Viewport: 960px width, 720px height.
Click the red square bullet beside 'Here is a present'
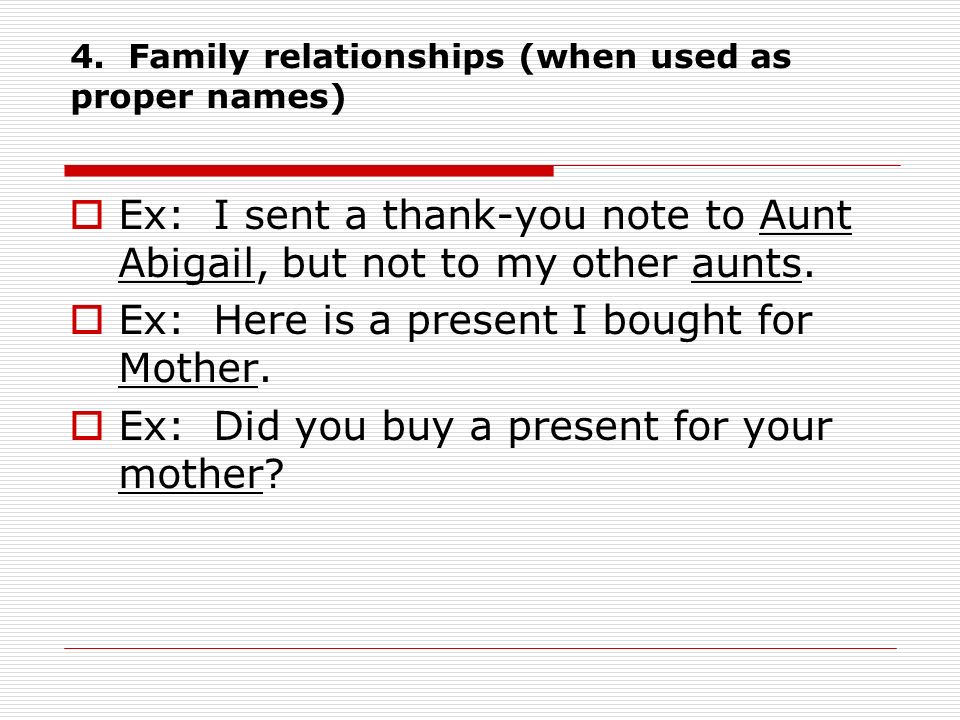[87, 320]
